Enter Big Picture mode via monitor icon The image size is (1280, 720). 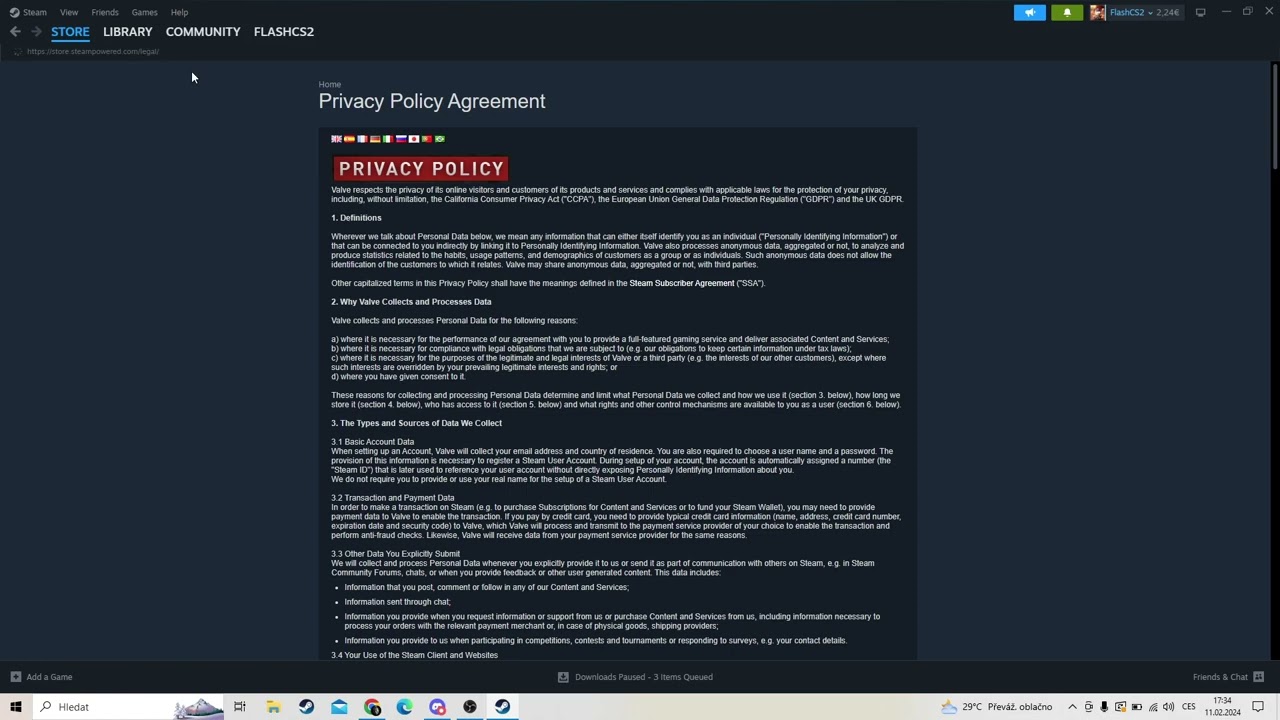click(x=1200, y=12)
